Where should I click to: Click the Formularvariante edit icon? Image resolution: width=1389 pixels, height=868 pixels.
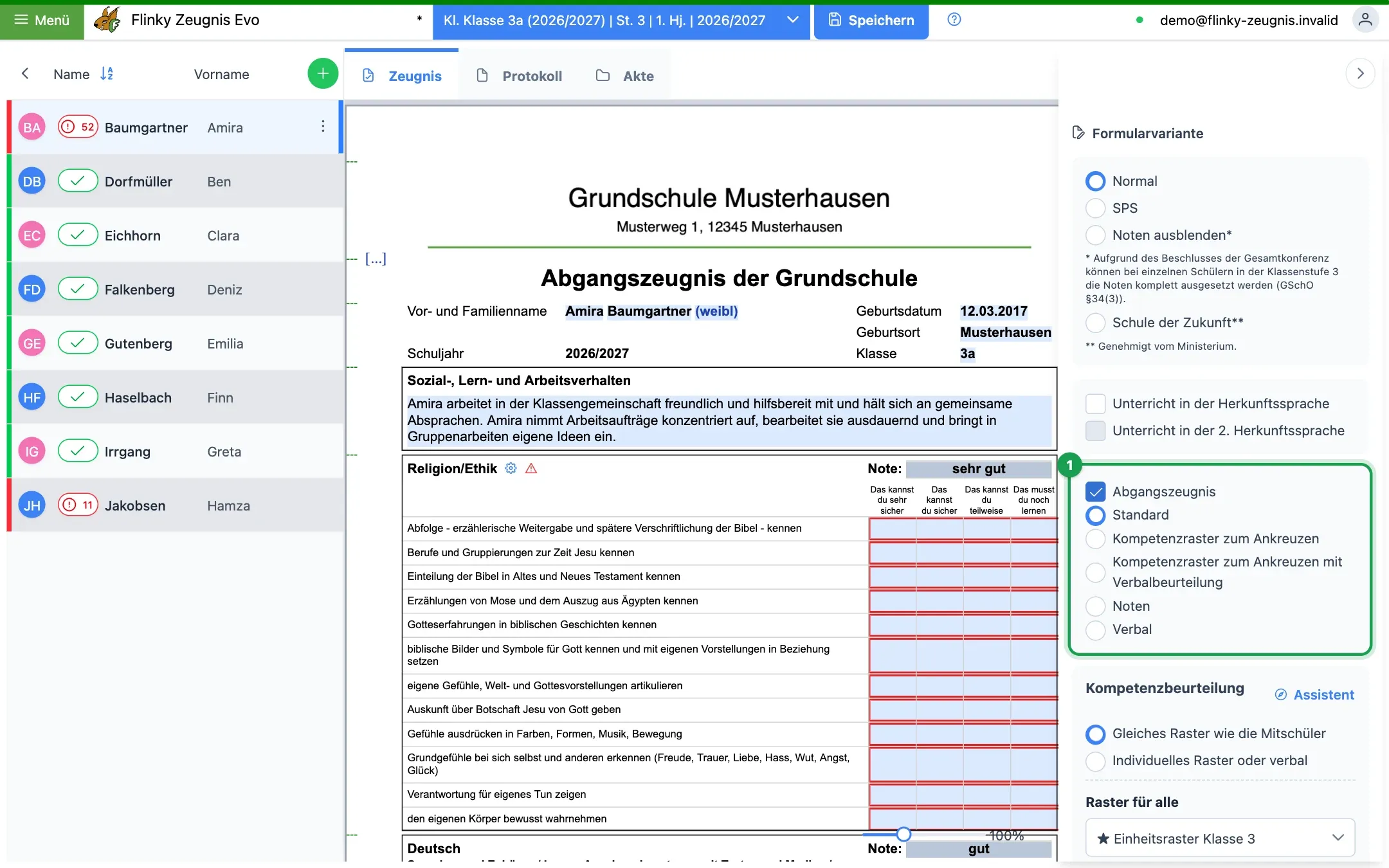coord(1078,133)
